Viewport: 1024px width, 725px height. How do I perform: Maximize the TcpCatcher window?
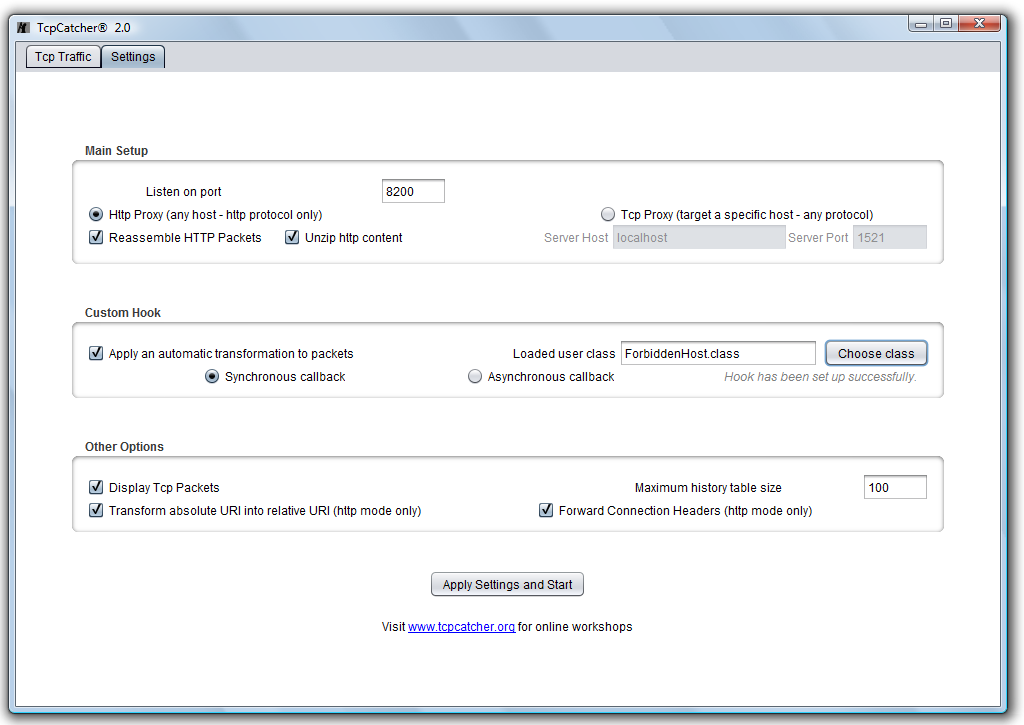(945, 24)
